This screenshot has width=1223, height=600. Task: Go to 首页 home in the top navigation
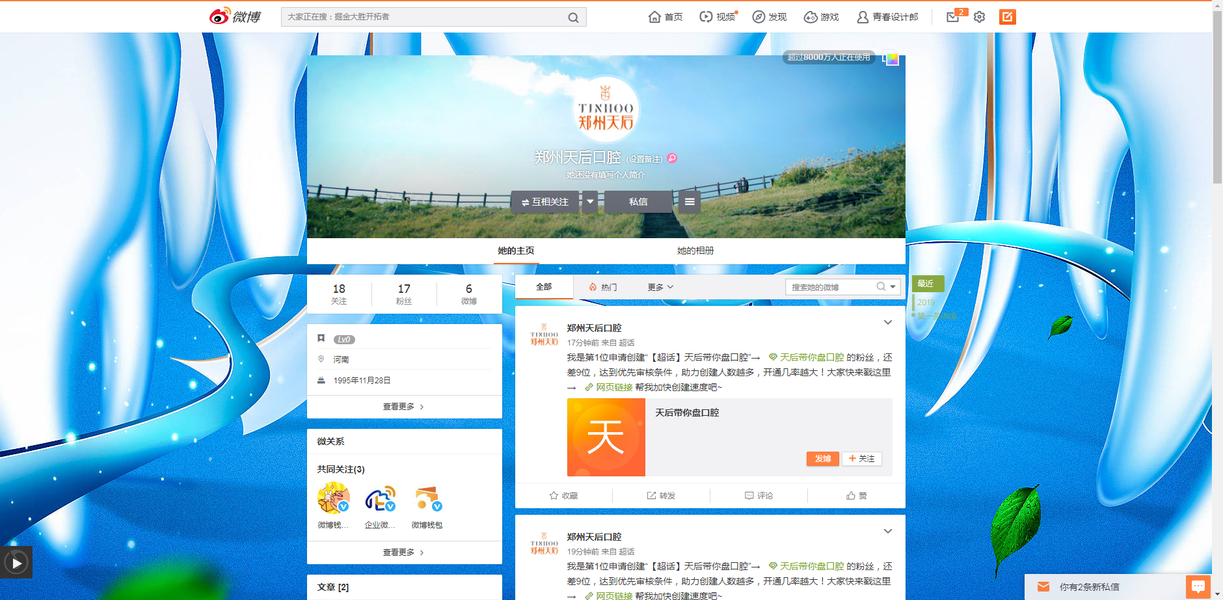click(x=666, y=17)
